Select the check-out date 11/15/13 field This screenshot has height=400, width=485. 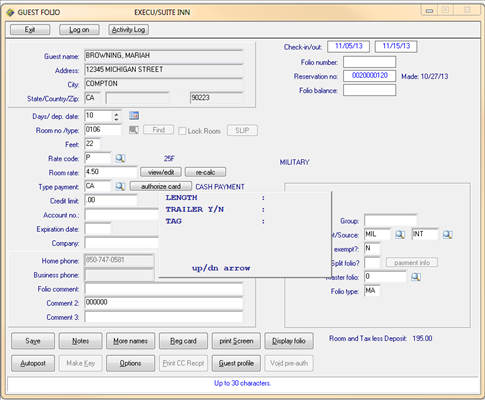point(396,46)
